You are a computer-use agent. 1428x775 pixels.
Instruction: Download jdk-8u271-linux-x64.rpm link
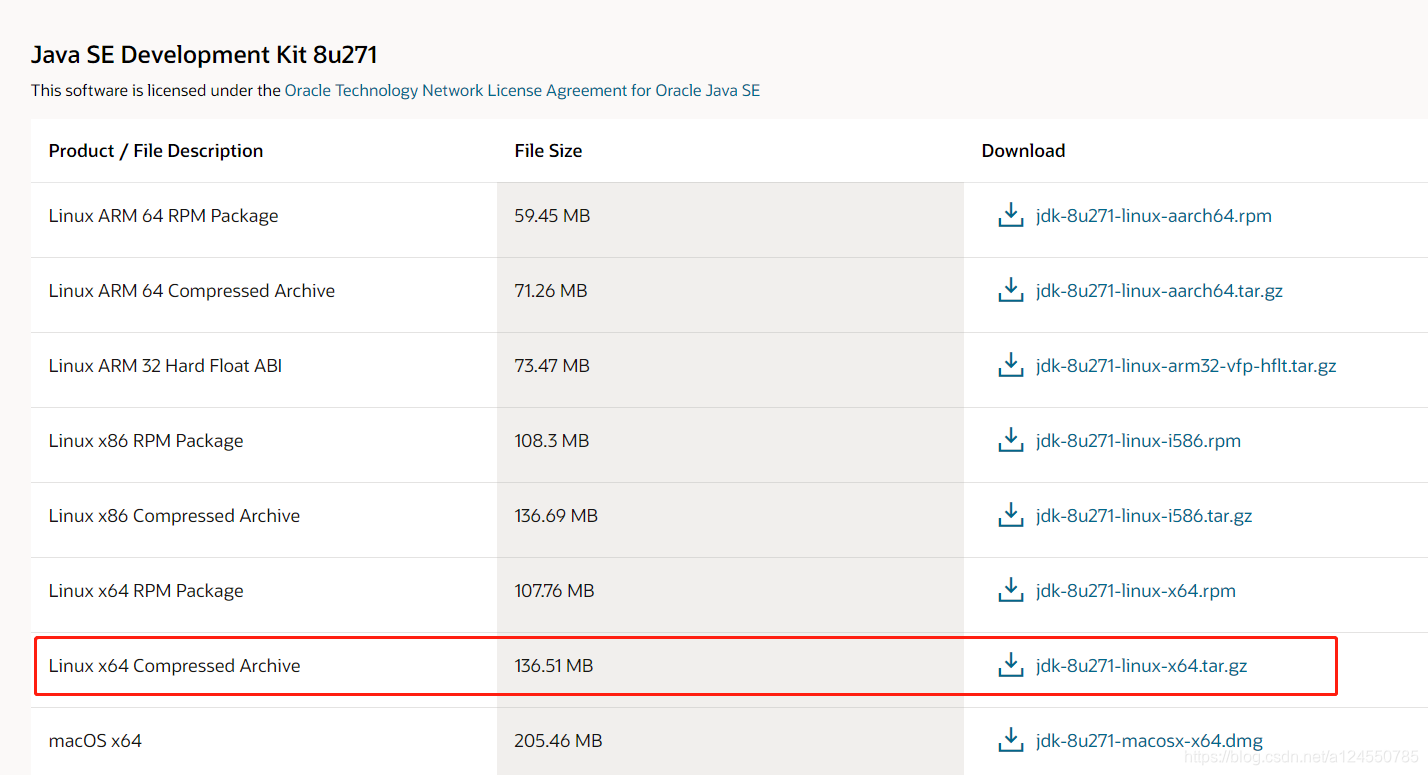pyautogui.click(x=1136, y=591)
